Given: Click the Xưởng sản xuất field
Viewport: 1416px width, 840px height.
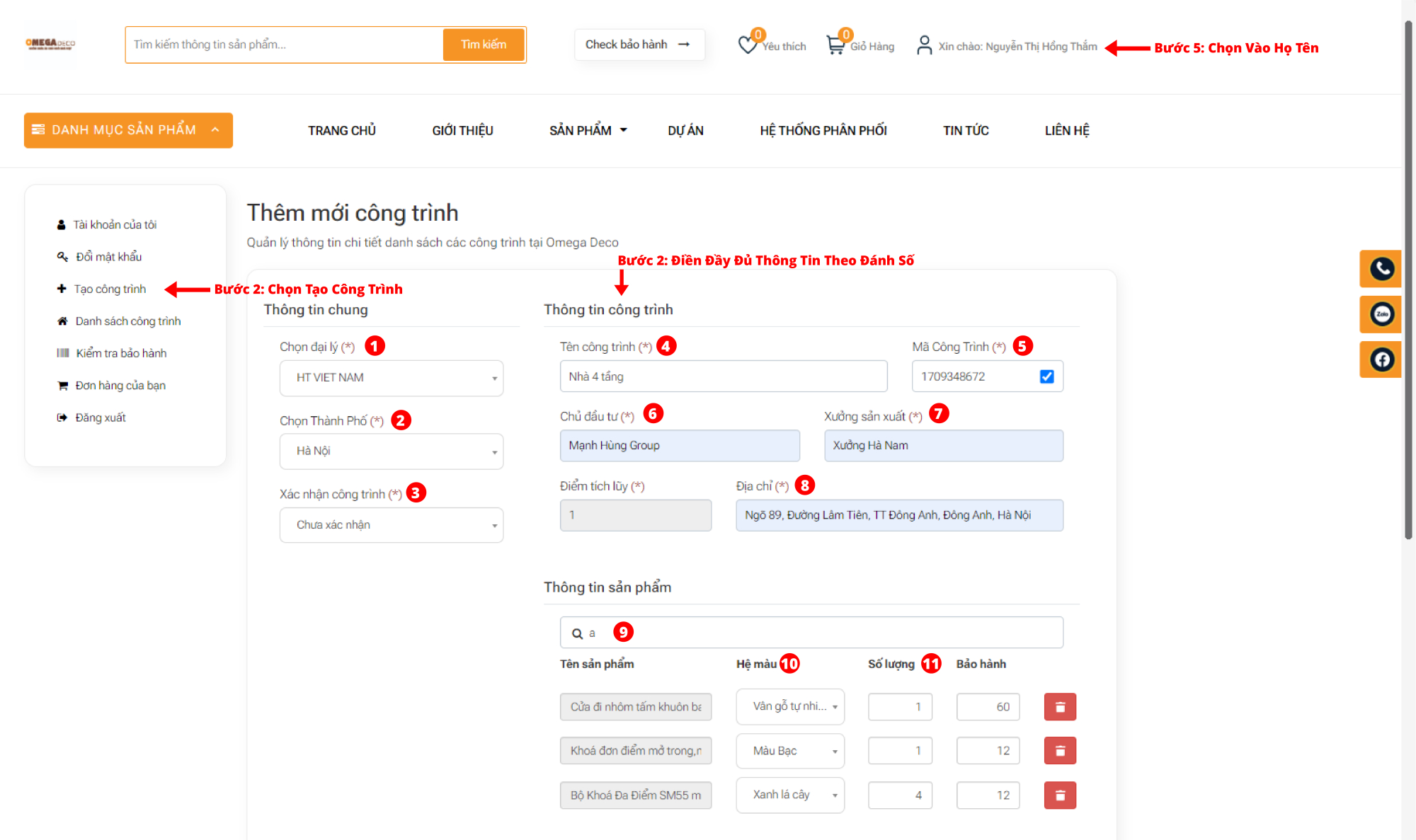Looking at the screenshot, I should click(x=944, y=446).
